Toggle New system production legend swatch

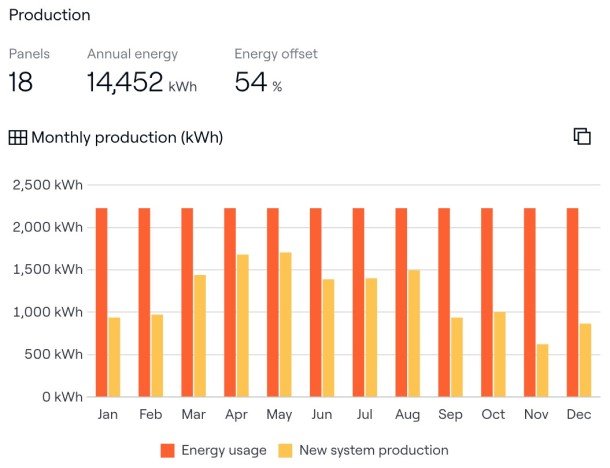pyautogui.click(x=284, y=451)
